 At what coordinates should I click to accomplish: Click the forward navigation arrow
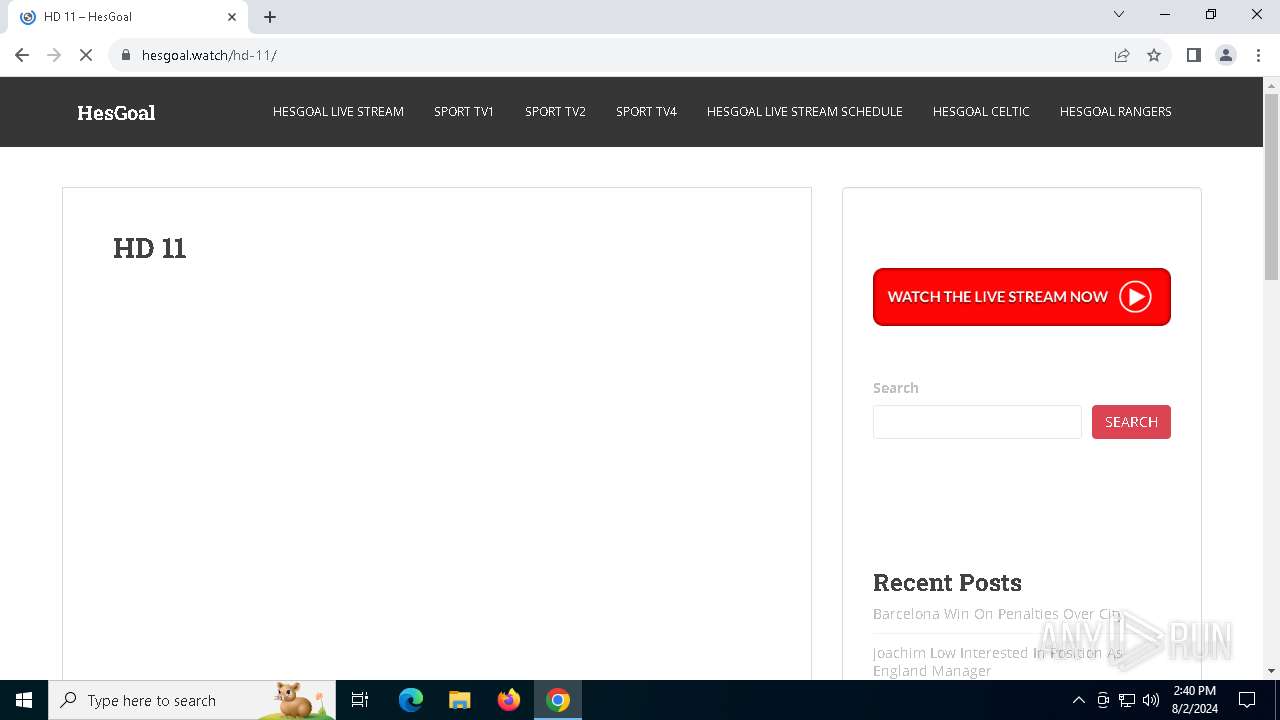(54, 55)
